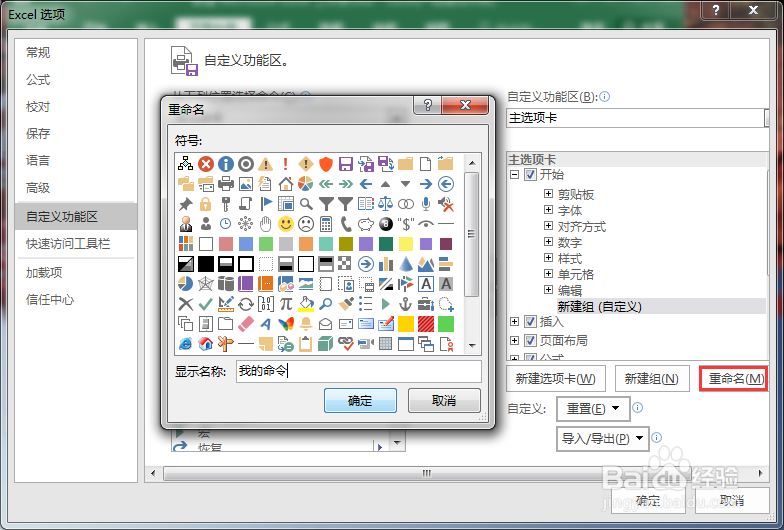Choose the pi symbol

tap(286, 304)
